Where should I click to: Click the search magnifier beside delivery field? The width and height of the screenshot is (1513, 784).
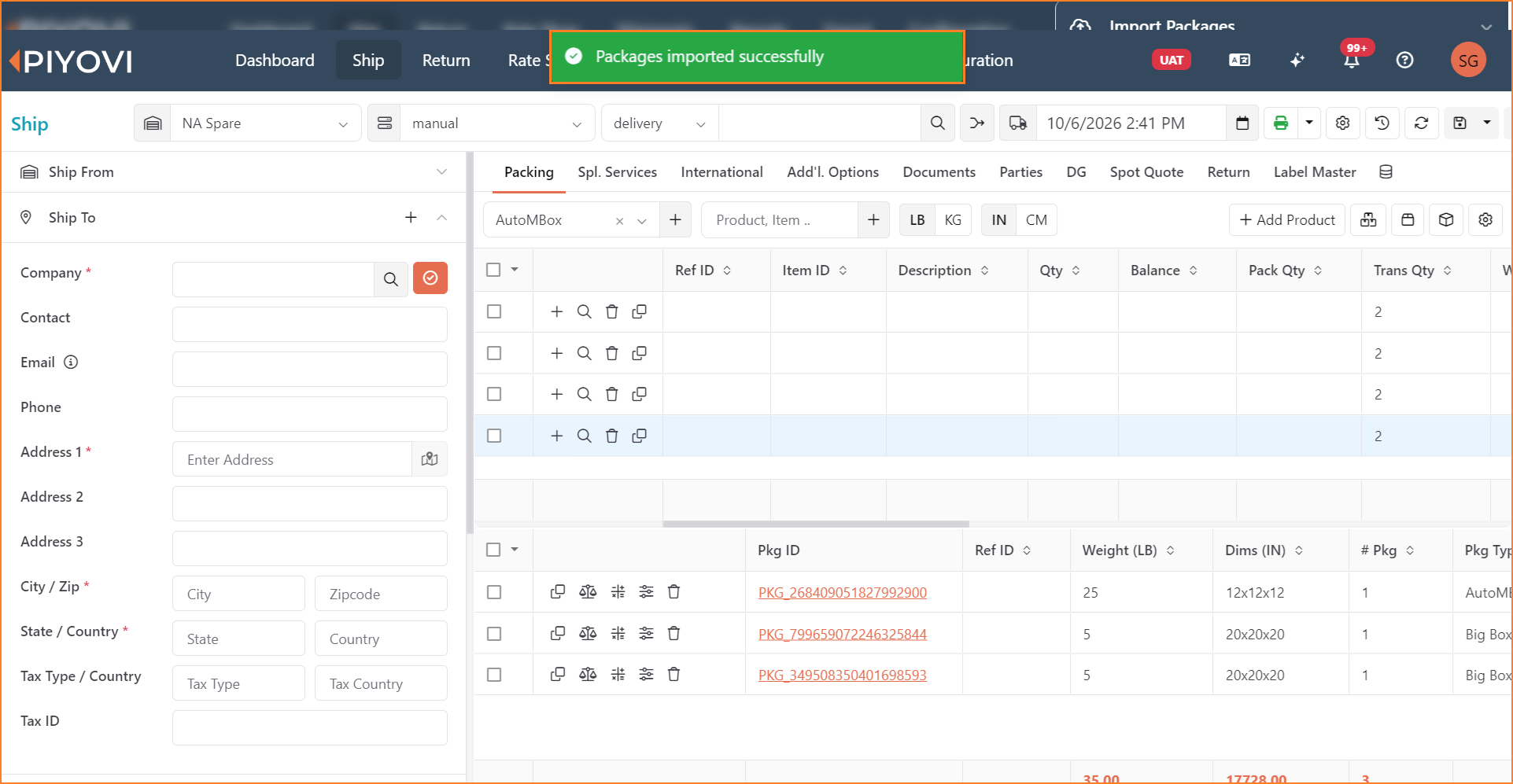(938, 123)
